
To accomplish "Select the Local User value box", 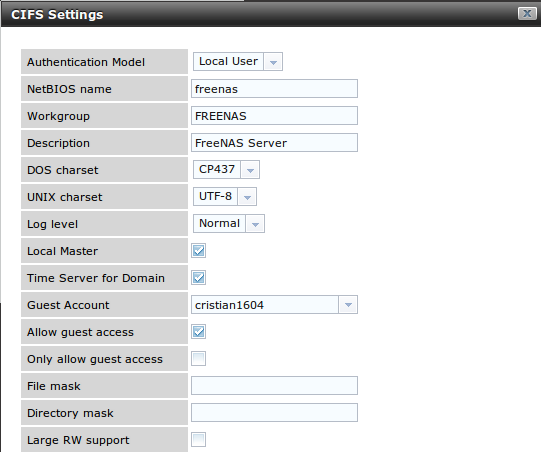I will [228, 62].
